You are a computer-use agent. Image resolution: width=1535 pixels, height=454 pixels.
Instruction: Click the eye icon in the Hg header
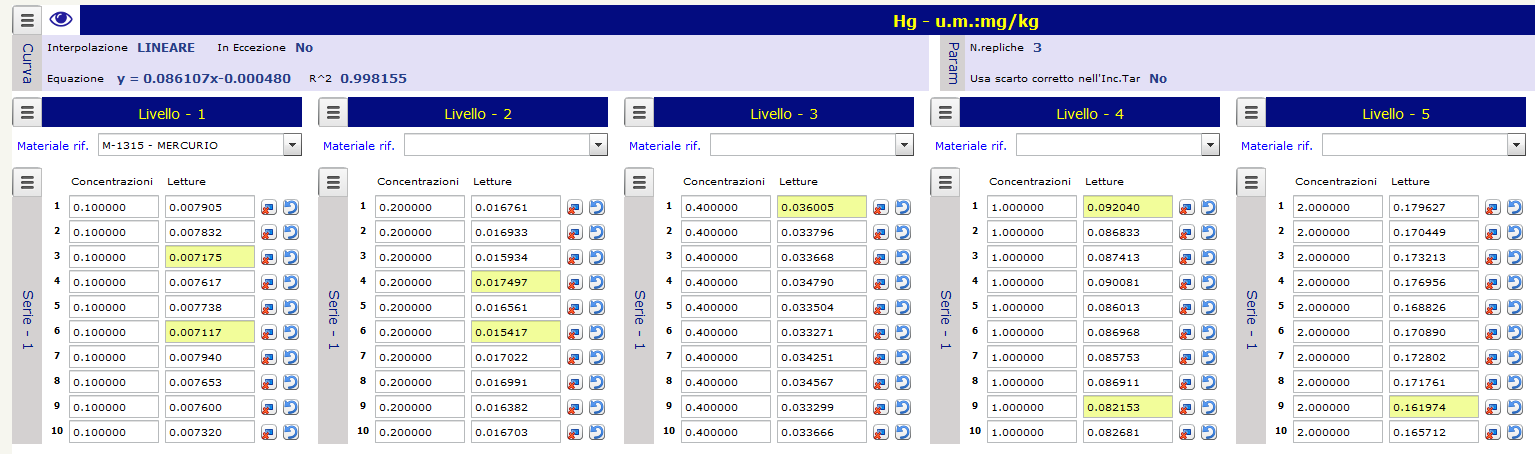[61, 20]
